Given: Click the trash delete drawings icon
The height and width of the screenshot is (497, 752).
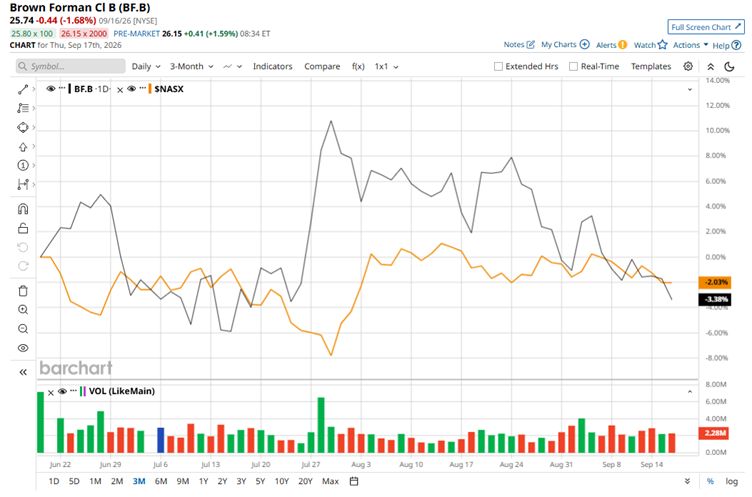Looking at the screenshot, I should pyautogui.click(x=23, y=291).
